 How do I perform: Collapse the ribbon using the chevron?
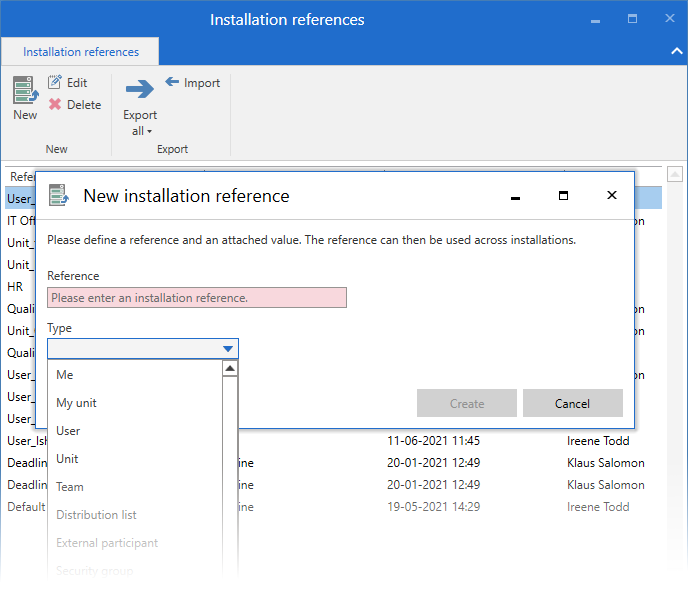pyautogui.click(x=676, y=51)
